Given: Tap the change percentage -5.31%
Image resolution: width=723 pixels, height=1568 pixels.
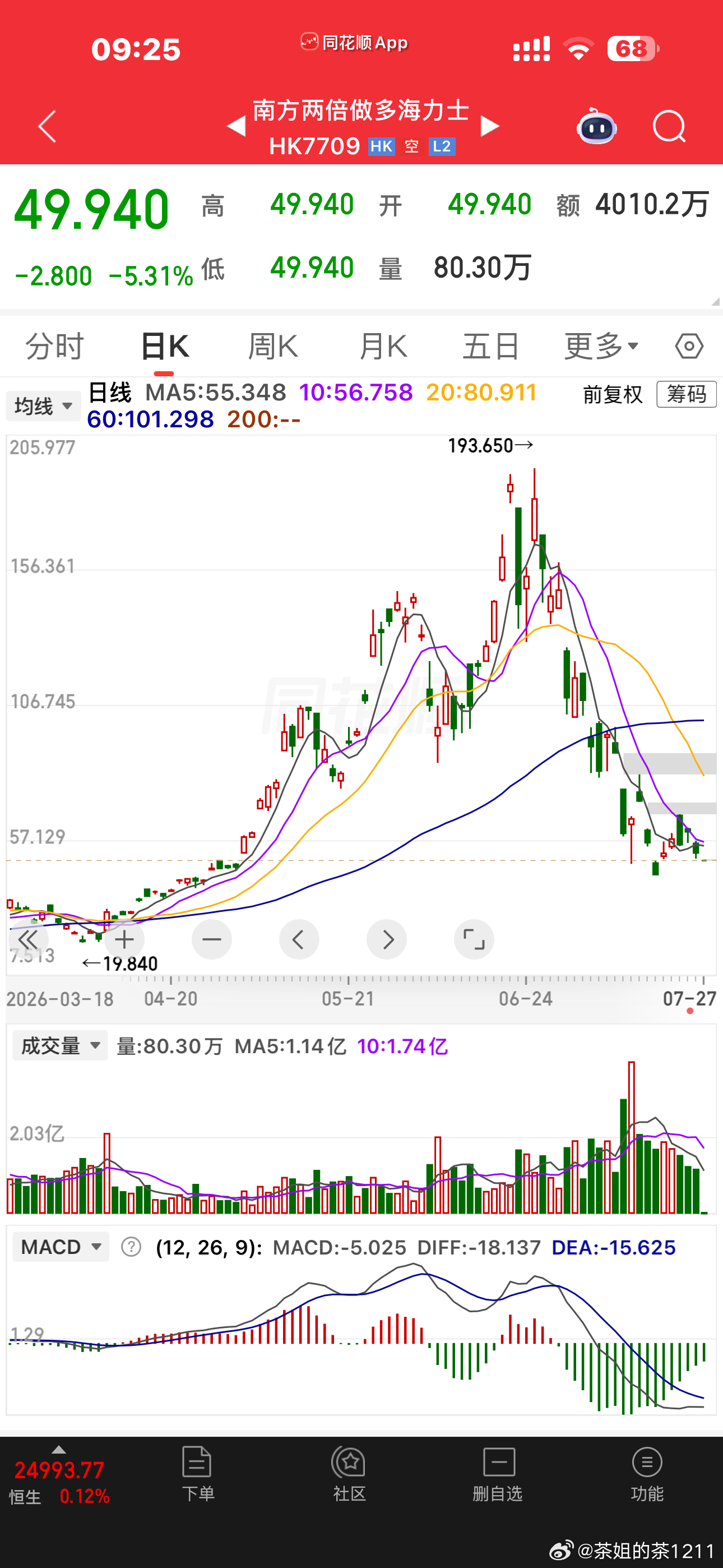Looking at the screenshot, I should pos(151,276).
